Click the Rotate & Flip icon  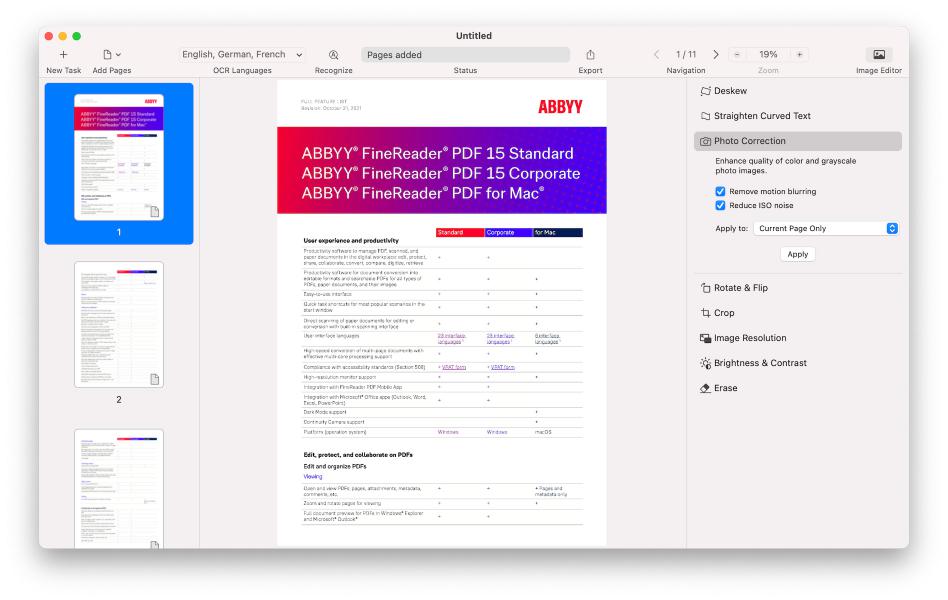point(705,288)
